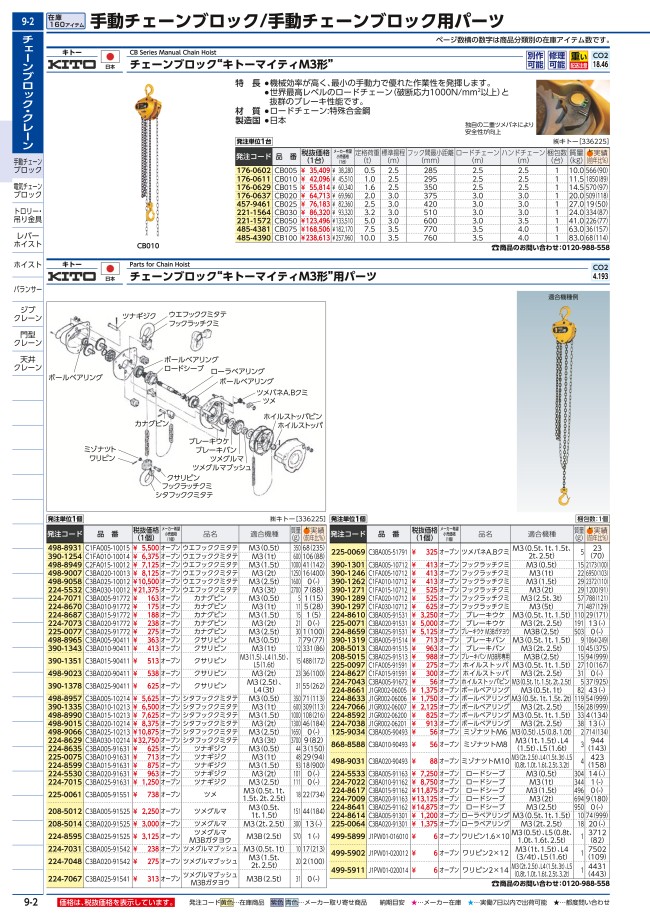Select order code 499-5911 for ワリピン2×14
650x919 pixels.
tap(348, 870)
